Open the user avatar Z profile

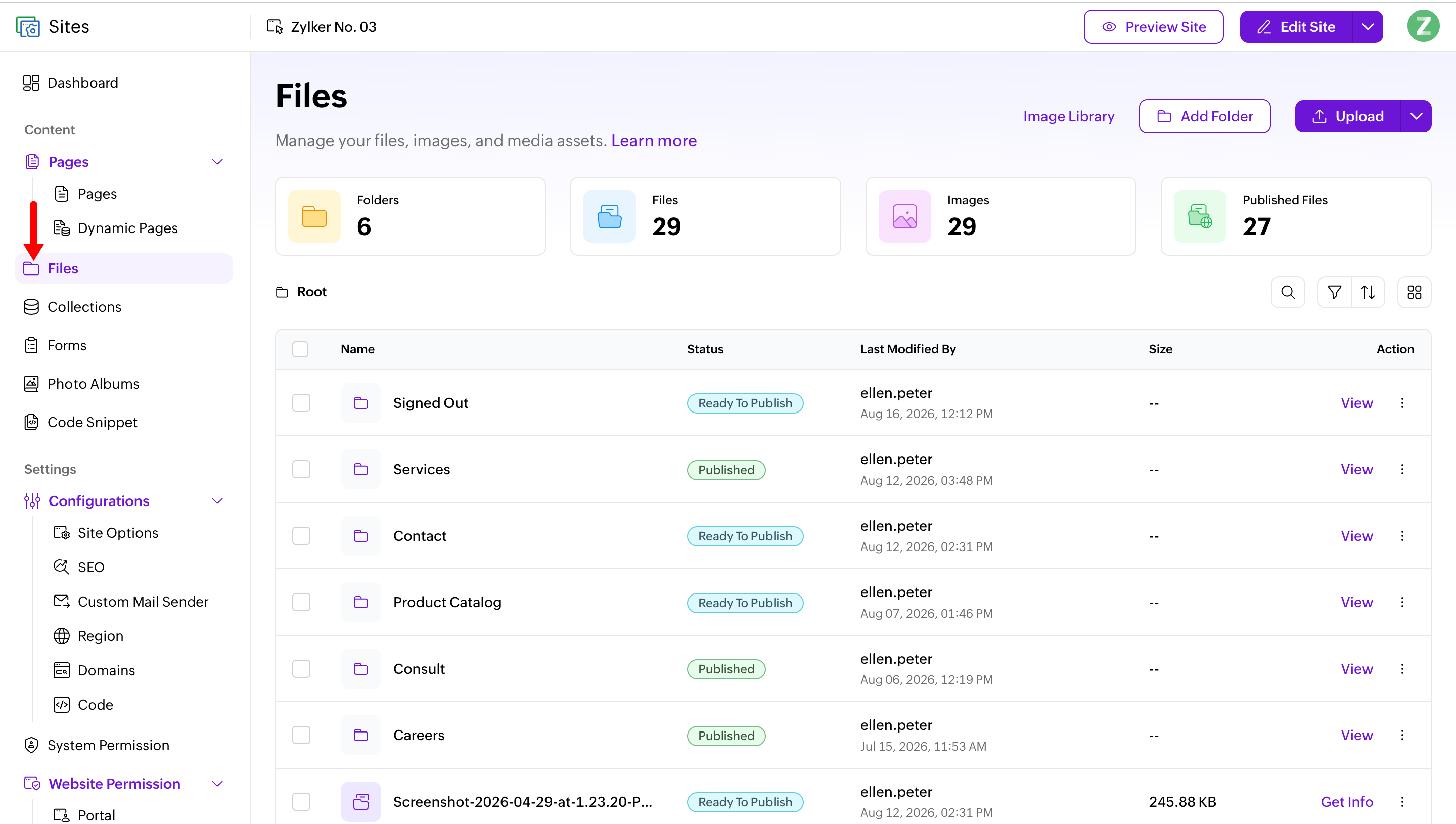[x=1423, y=26]
